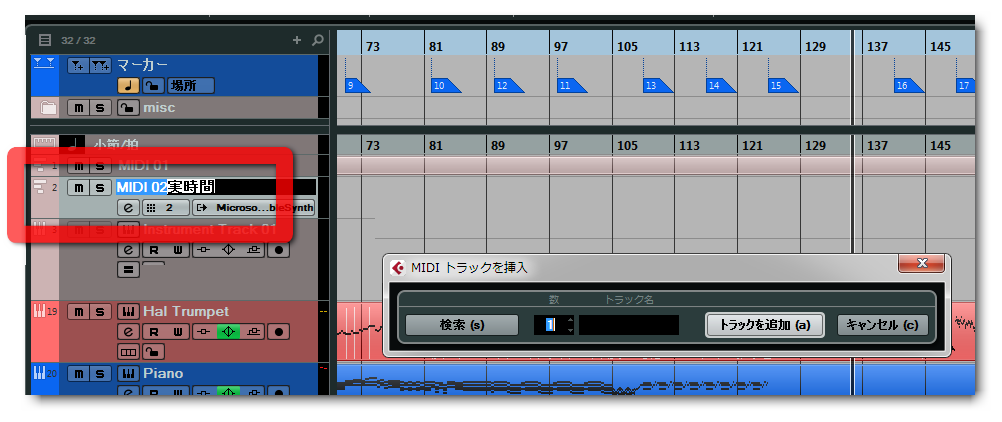This screenshot has height=422, width=1002.
Task: Toggle the lock button on Hal Trumpet
Action: pyautogui.click(x=153, y=352)
